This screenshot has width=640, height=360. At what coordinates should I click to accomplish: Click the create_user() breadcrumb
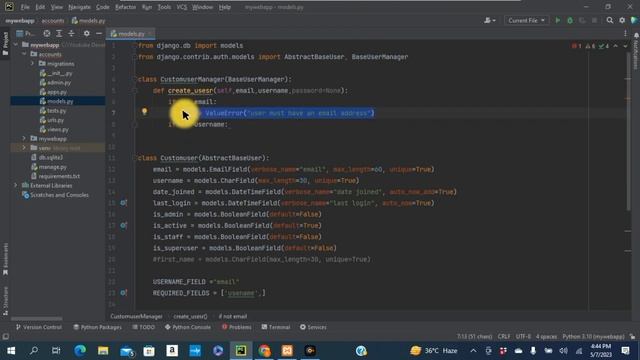pos(190,316)
